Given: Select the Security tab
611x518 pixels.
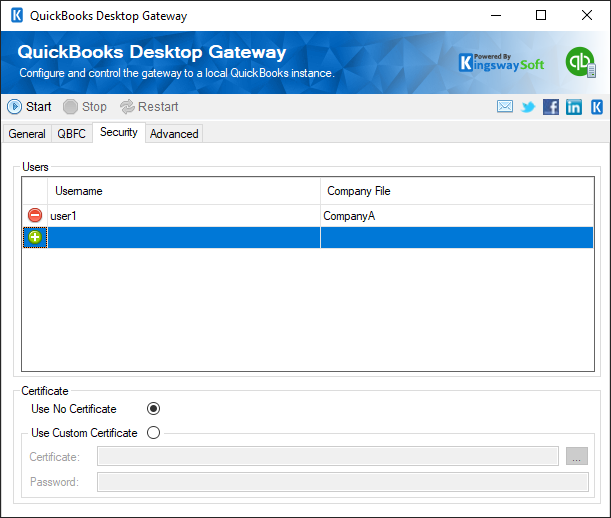Looking at the screenshot, I should 119,132.
